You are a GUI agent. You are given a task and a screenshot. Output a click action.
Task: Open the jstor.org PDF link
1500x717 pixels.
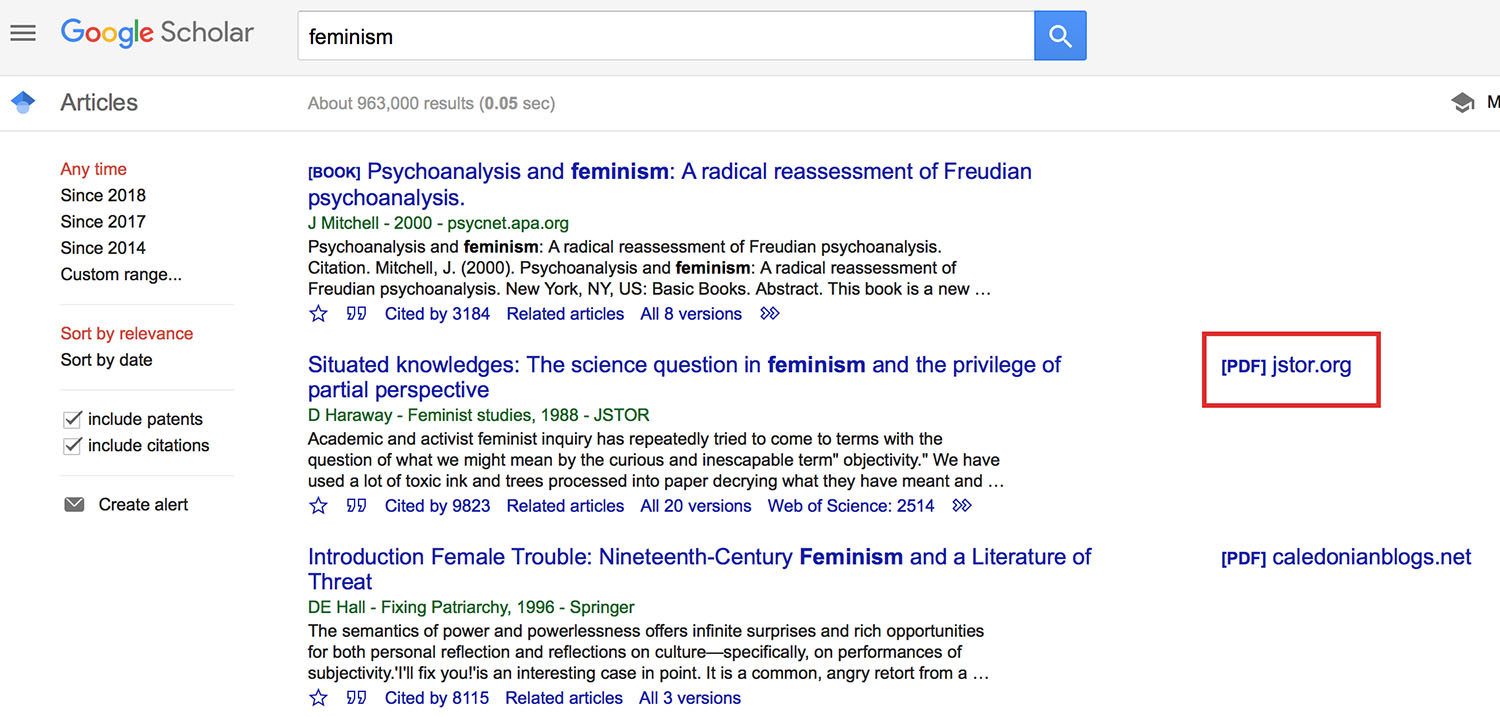click(x=1286, y=365)
